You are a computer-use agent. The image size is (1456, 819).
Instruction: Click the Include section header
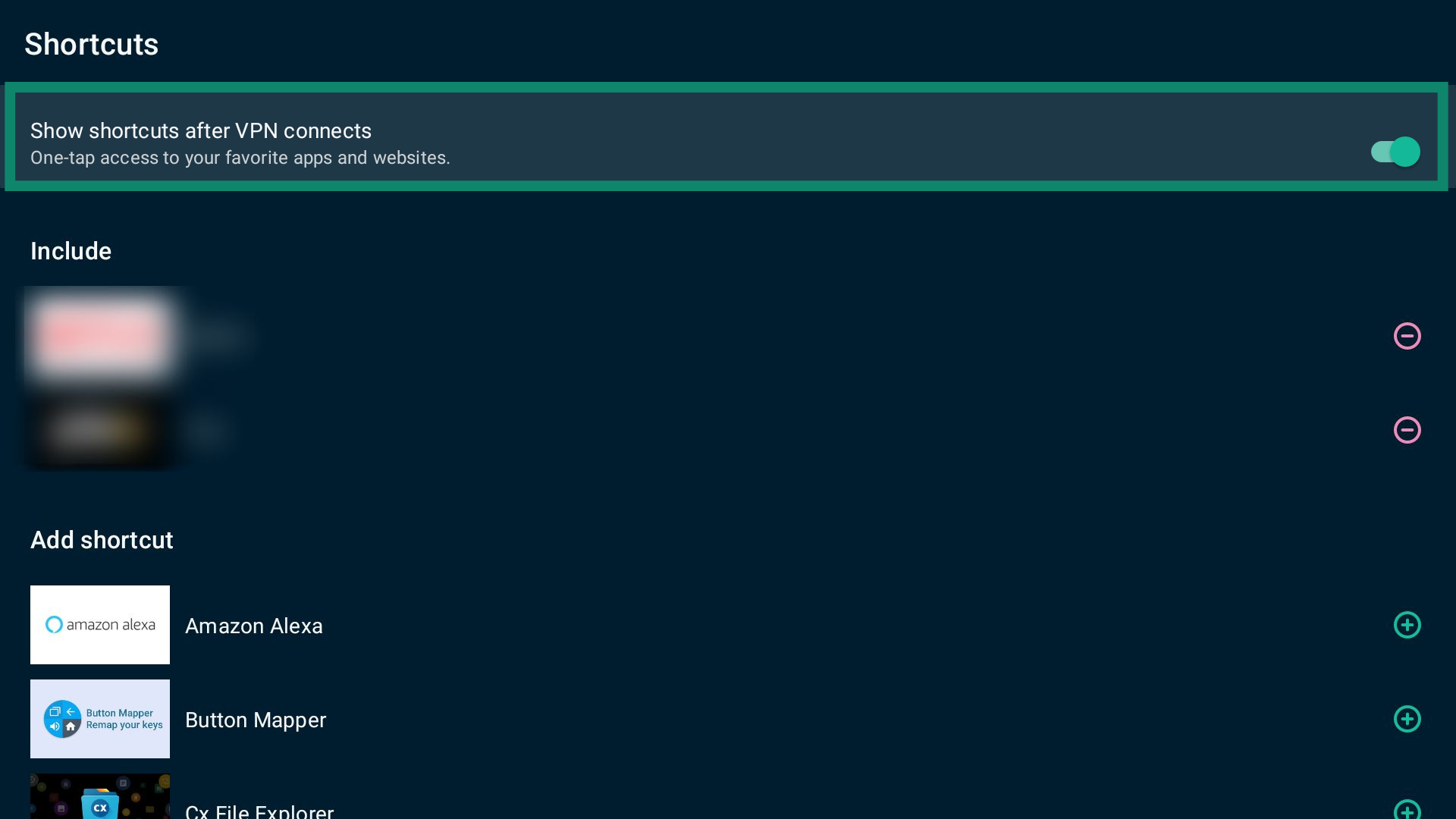point(71,251)
